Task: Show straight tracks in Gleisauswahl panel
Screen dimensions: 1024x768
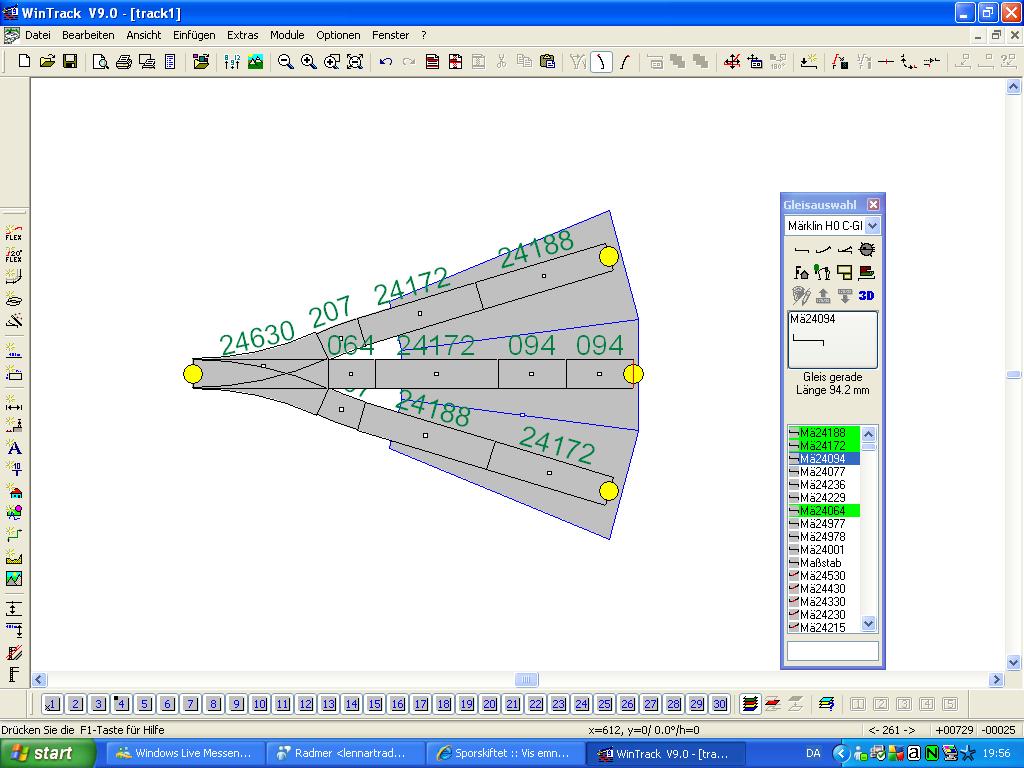Action: pyautogui.click(x=801, y=249)
